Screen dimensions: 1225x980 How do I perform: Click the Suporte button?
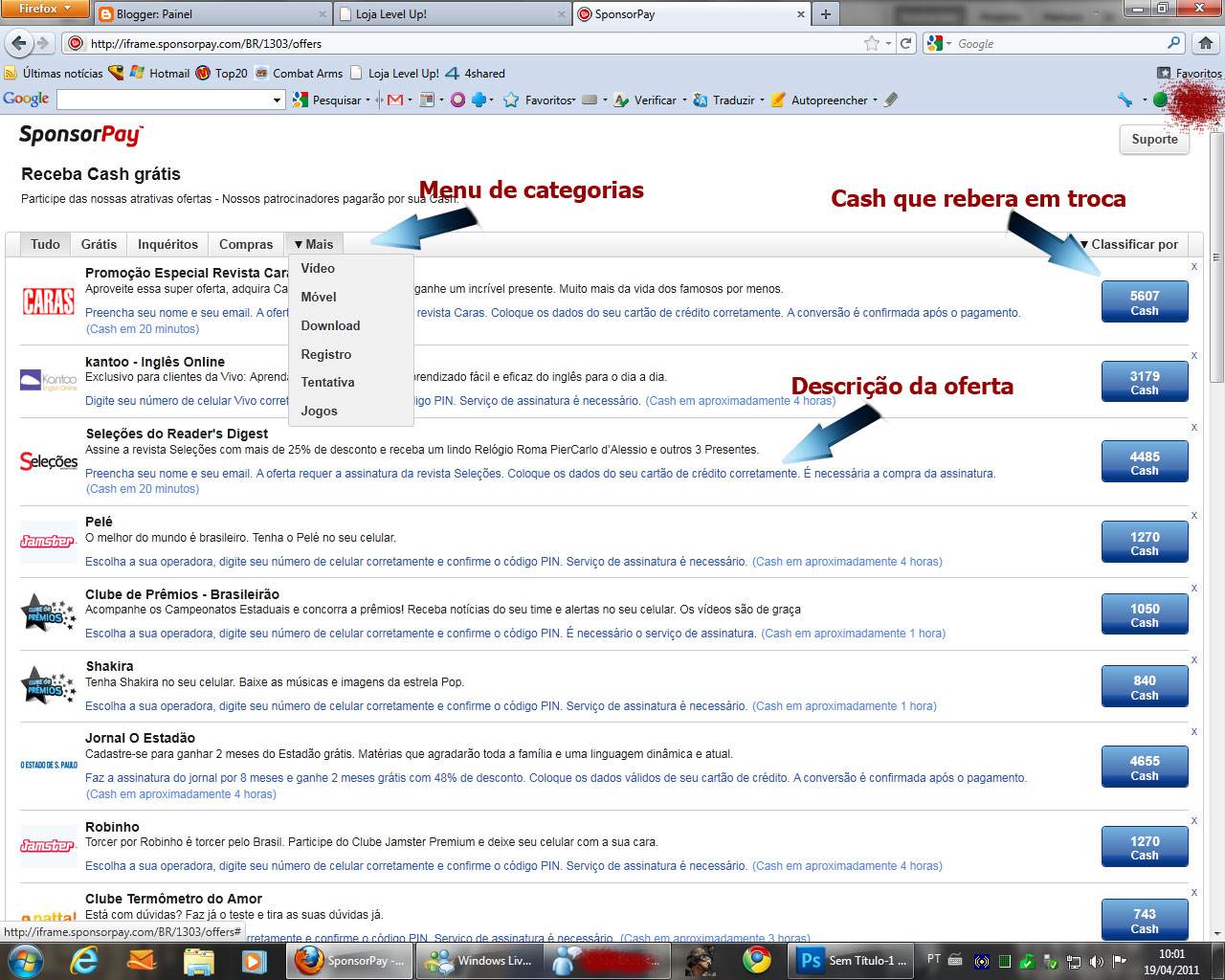pos(1154,139)
